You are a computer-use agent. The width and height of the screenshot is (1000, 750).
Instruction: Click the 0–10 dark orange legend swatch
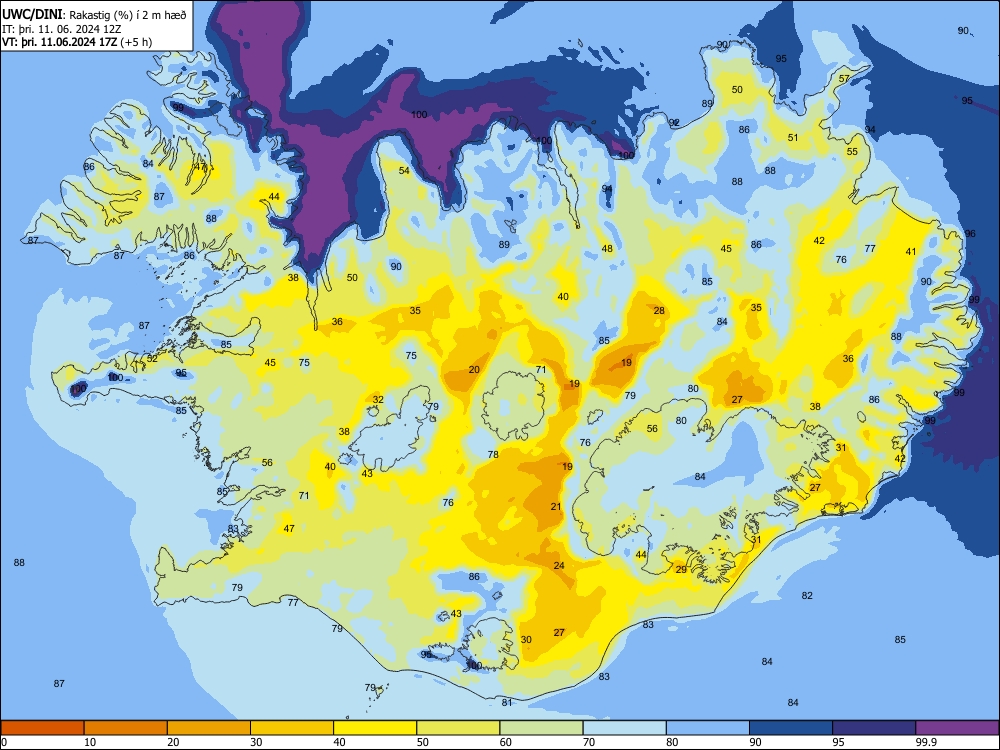[42, 728]
